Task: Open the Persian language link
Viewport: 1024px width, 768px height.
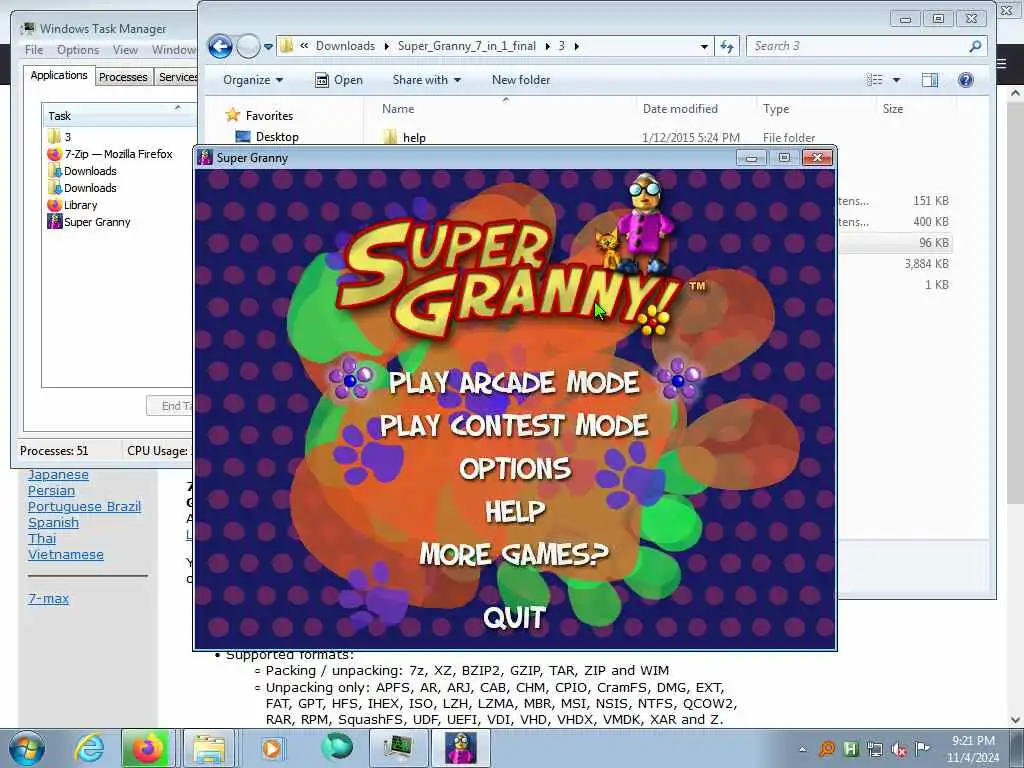Action: [51, 490]
